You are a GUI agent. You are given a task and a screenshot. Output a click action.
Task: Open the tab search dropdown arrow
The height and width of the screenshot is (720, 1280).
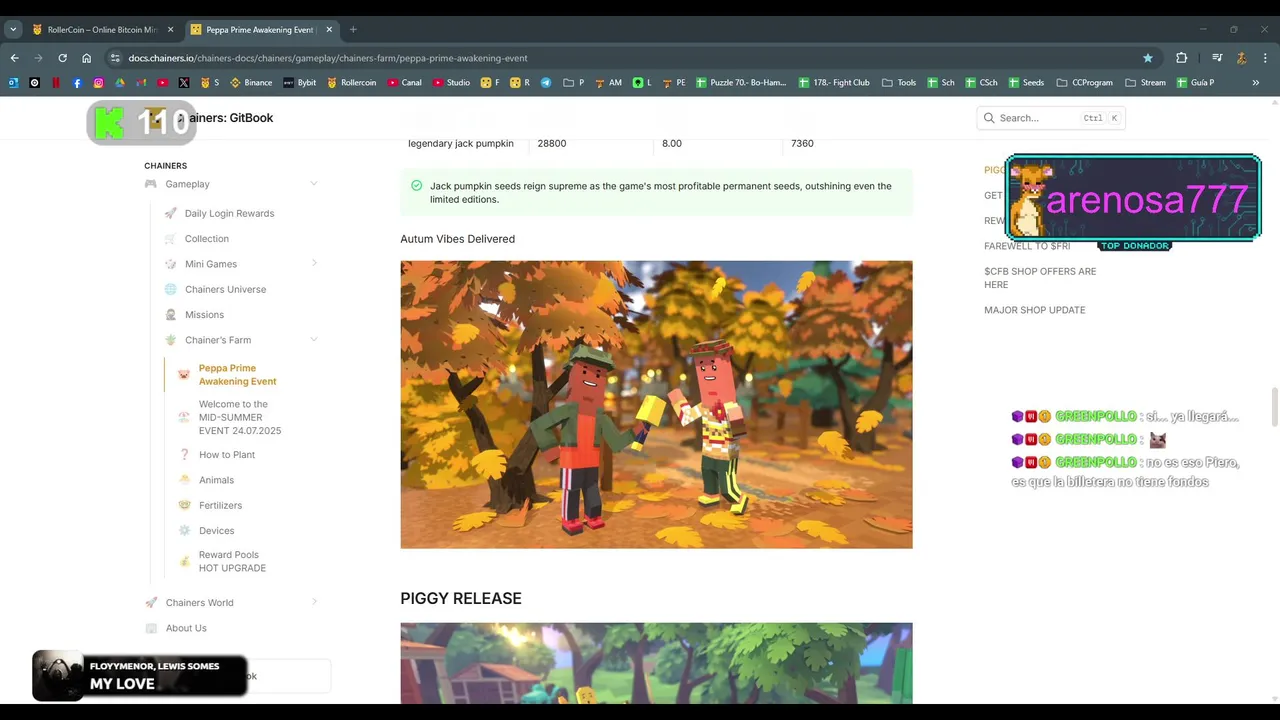point(13,29)
